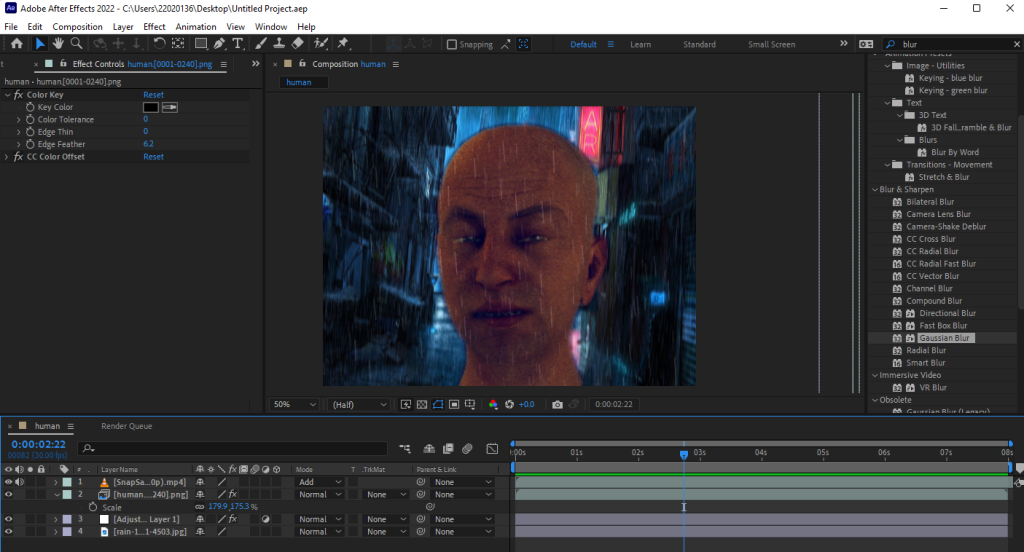Open layer 4 parent None dropdown
This screenshot has height=552, width=1024.
coord(463,532)
